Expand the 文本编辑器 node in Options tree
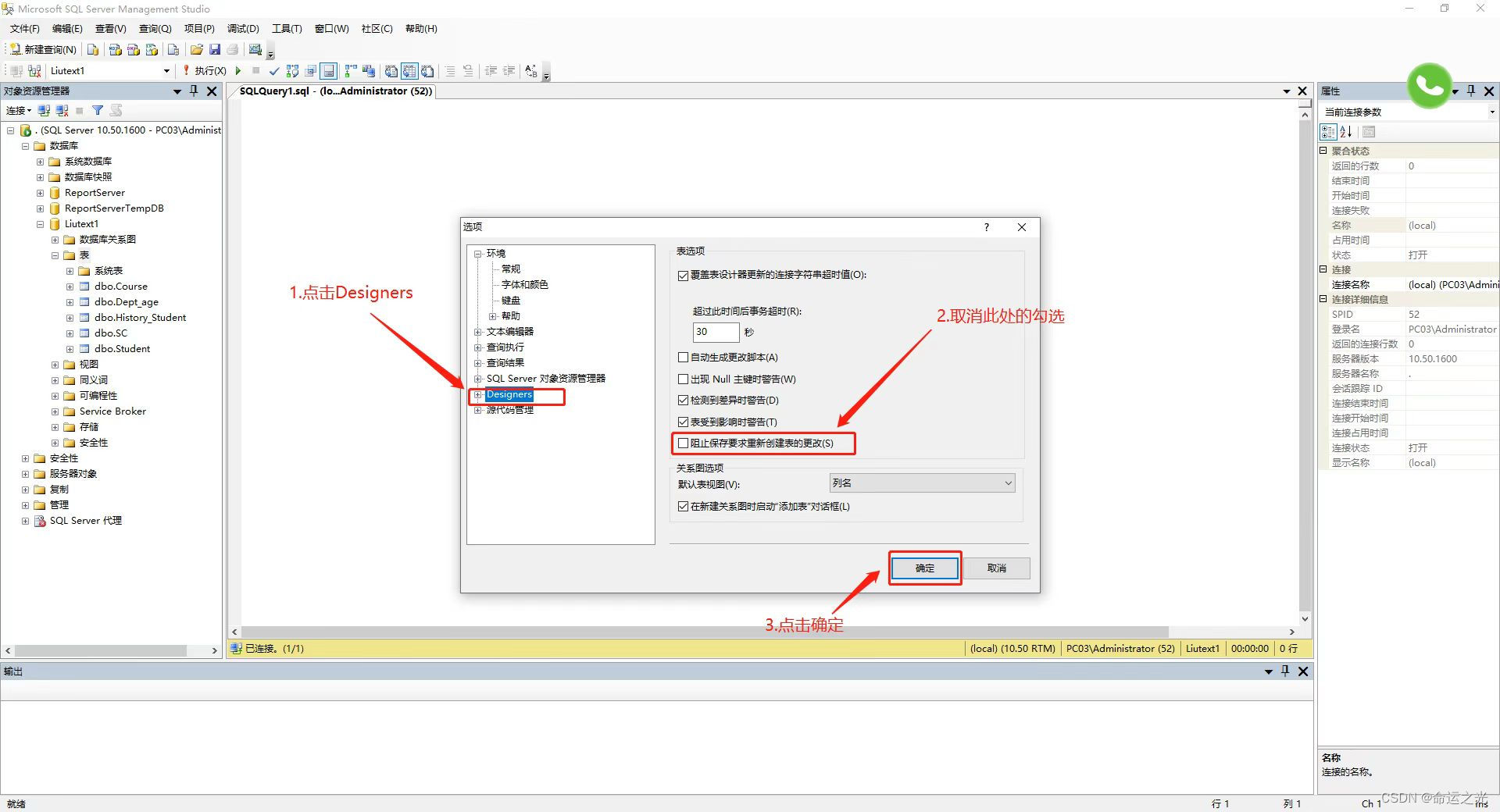1500x812 pixels. (x=478, y=332)
